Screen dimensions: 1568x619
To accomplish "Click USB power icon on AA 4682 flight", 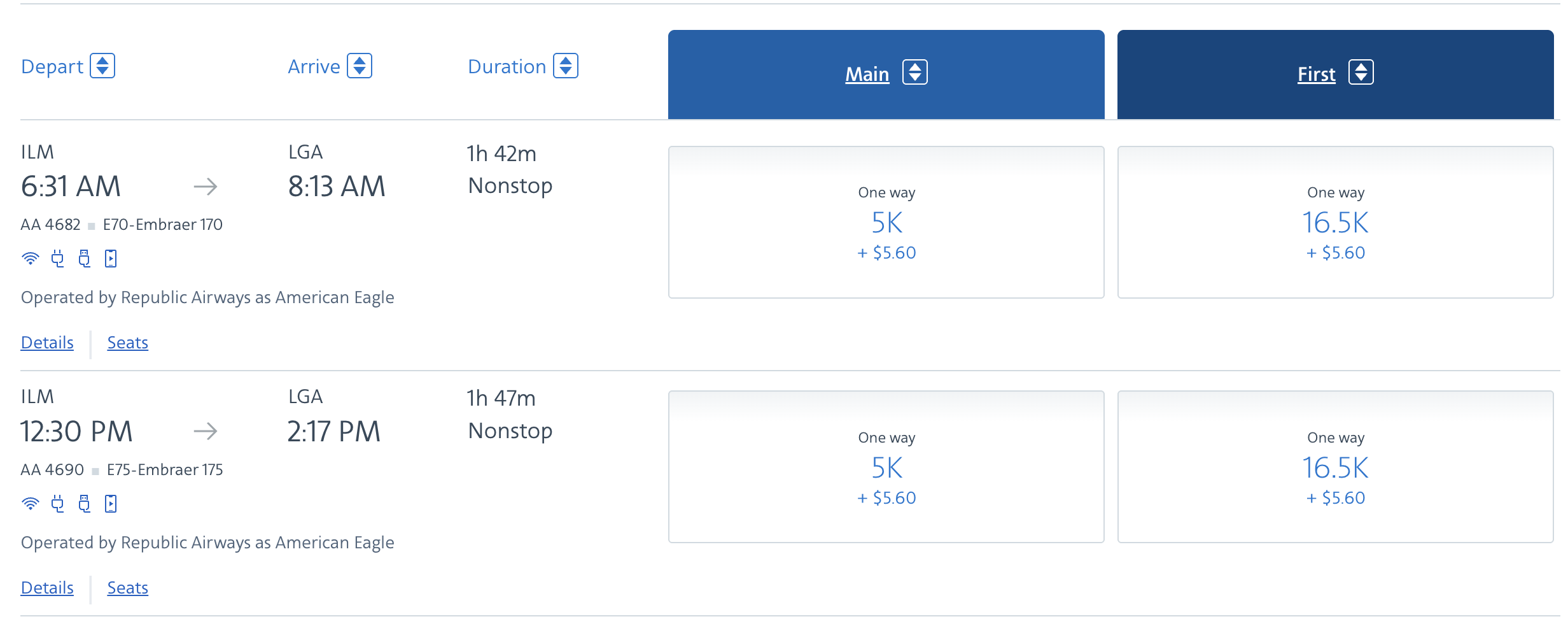I will click(x=84, y=259).
